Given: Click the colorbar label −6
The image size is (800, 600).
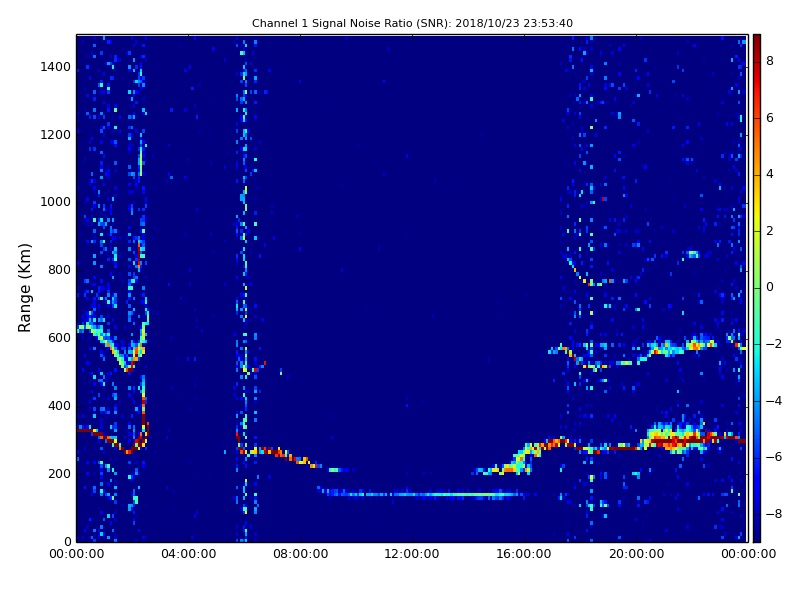Looking at the screenshot, I should click(774, 457).
